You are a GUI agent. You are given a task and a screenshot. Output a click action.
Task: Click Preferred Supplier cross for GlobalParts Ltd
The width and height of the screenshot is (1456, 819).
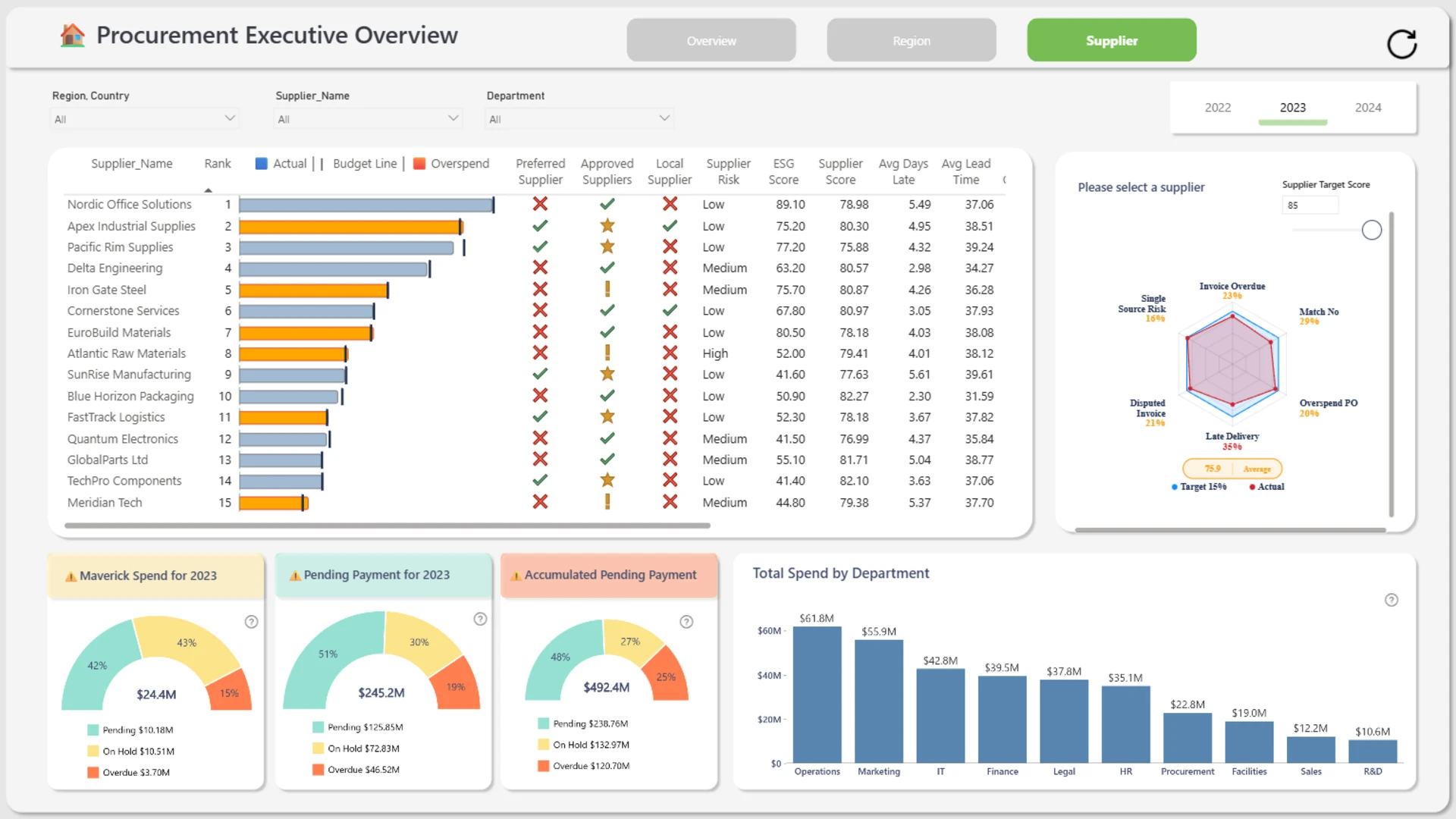coord(540,460)
